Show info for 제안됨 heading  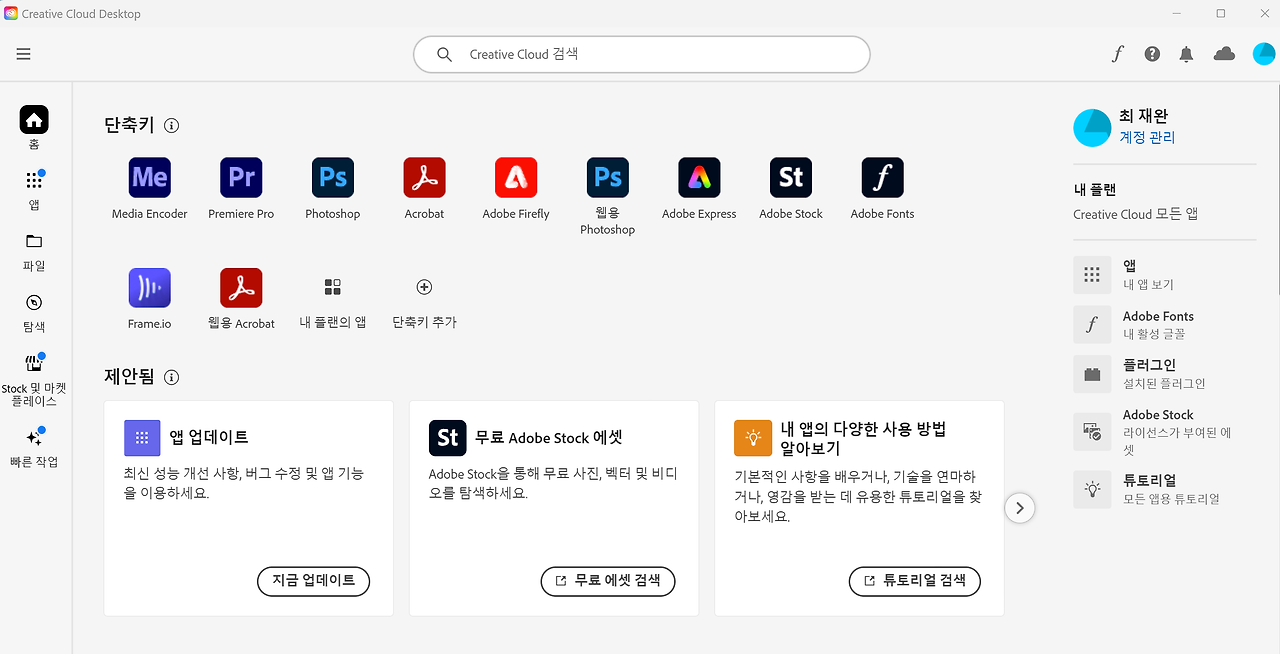click(171, 377)
